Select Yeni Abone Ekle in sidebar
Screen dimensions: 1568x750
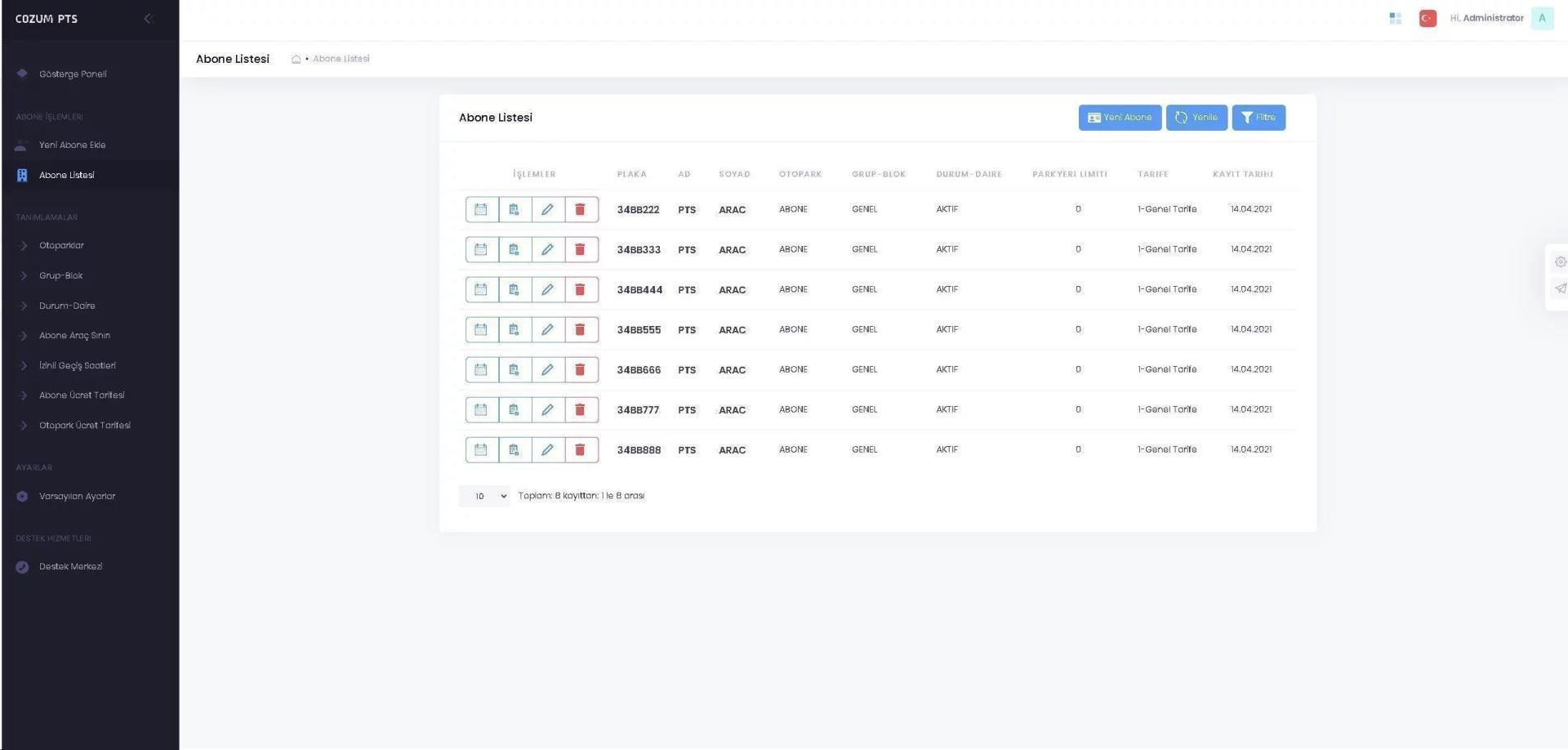[72, 145]
